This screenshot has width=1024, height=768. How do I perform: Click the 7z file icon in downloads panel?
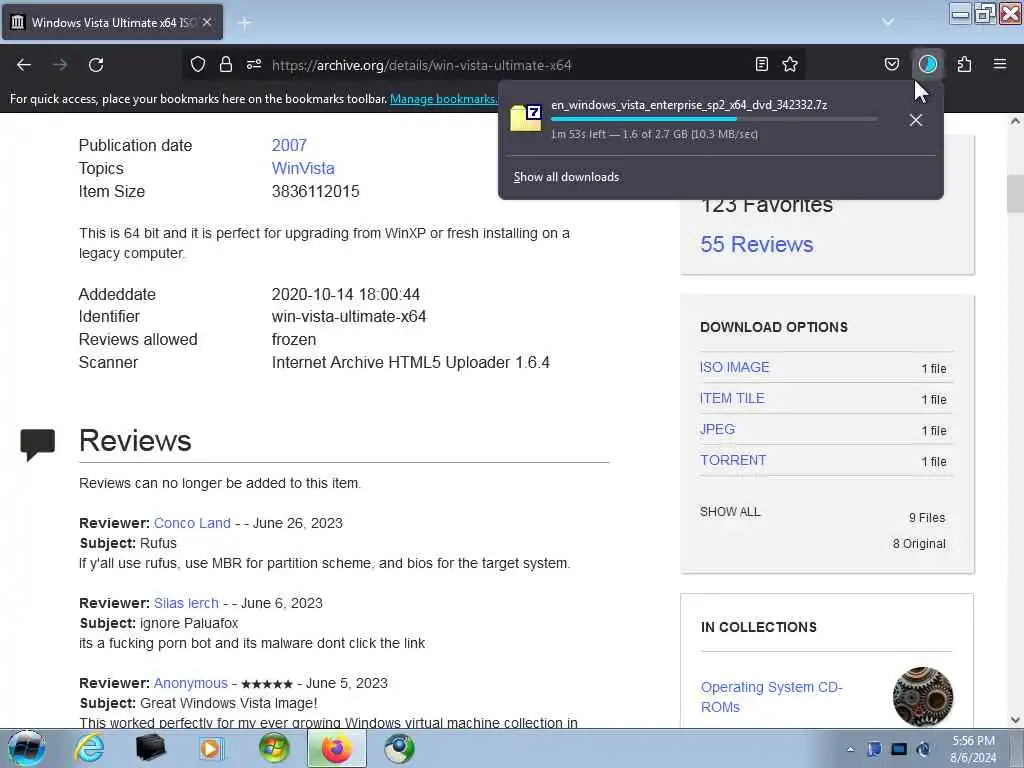[526, 118]
